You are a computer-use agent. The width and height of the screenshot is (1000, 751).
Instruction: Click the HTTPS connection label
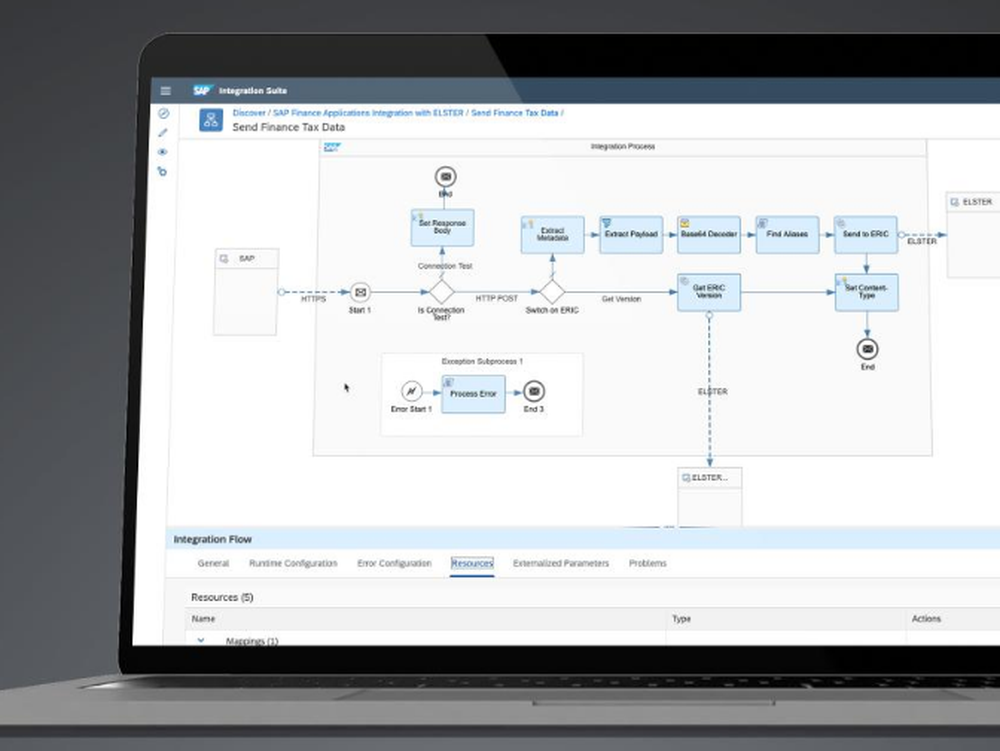click(x=313, y=299)
